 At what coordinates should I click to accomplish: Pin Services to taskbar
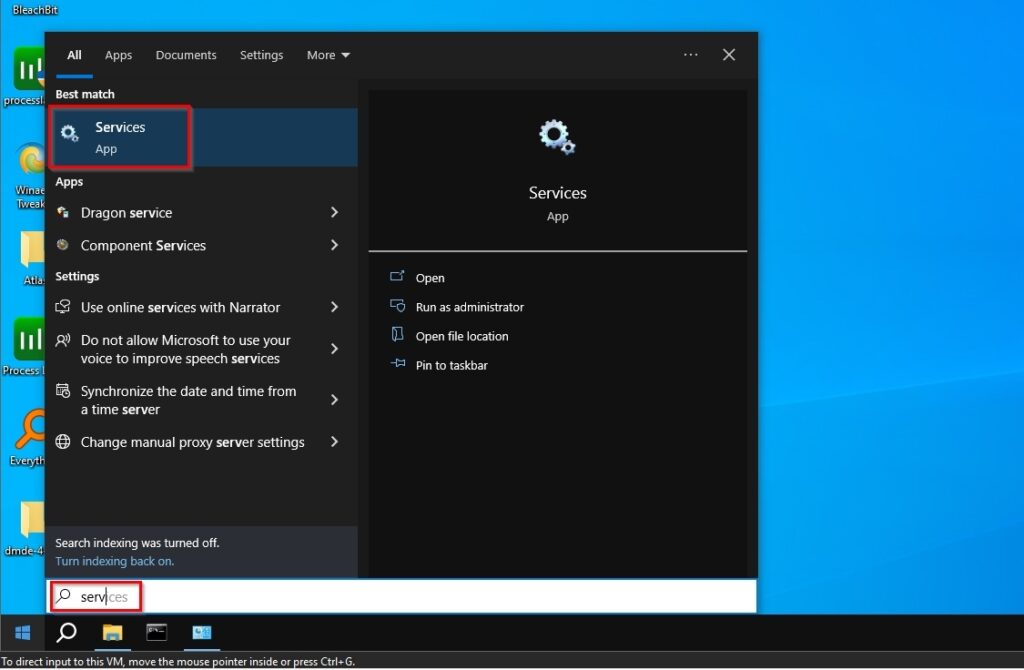coord(451,365)
